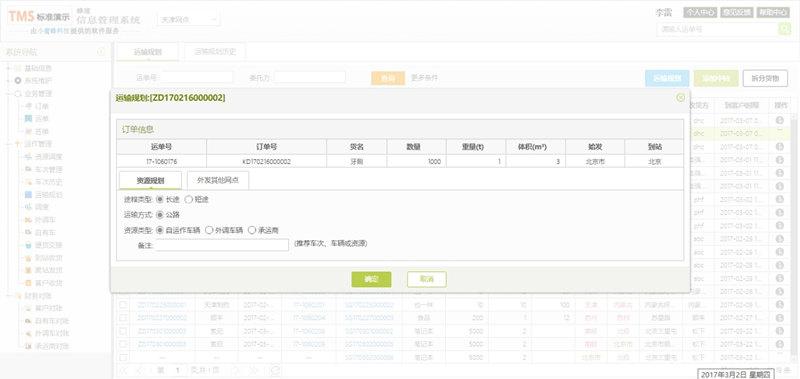
Task: Open 车次历史 in the navigation tree
Action: (x=48, y=182)
